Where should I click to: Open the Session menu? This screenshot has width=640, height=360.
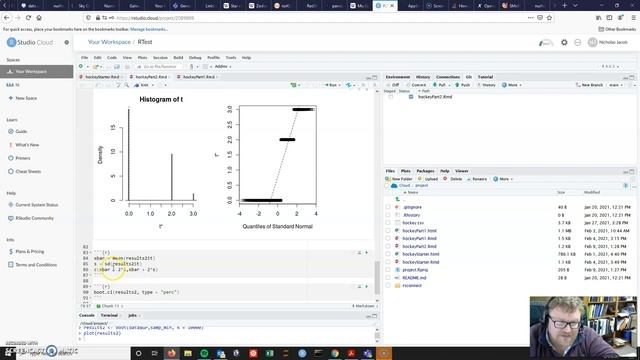click(160, 58)
